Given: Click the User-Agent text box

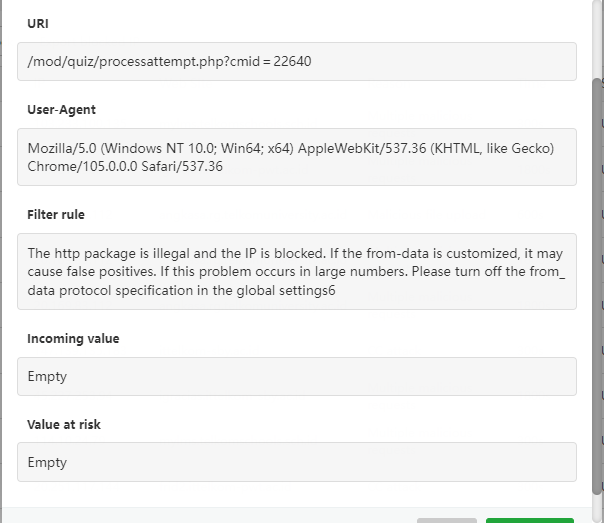Looking at the screenshot, I should (297, 157).
